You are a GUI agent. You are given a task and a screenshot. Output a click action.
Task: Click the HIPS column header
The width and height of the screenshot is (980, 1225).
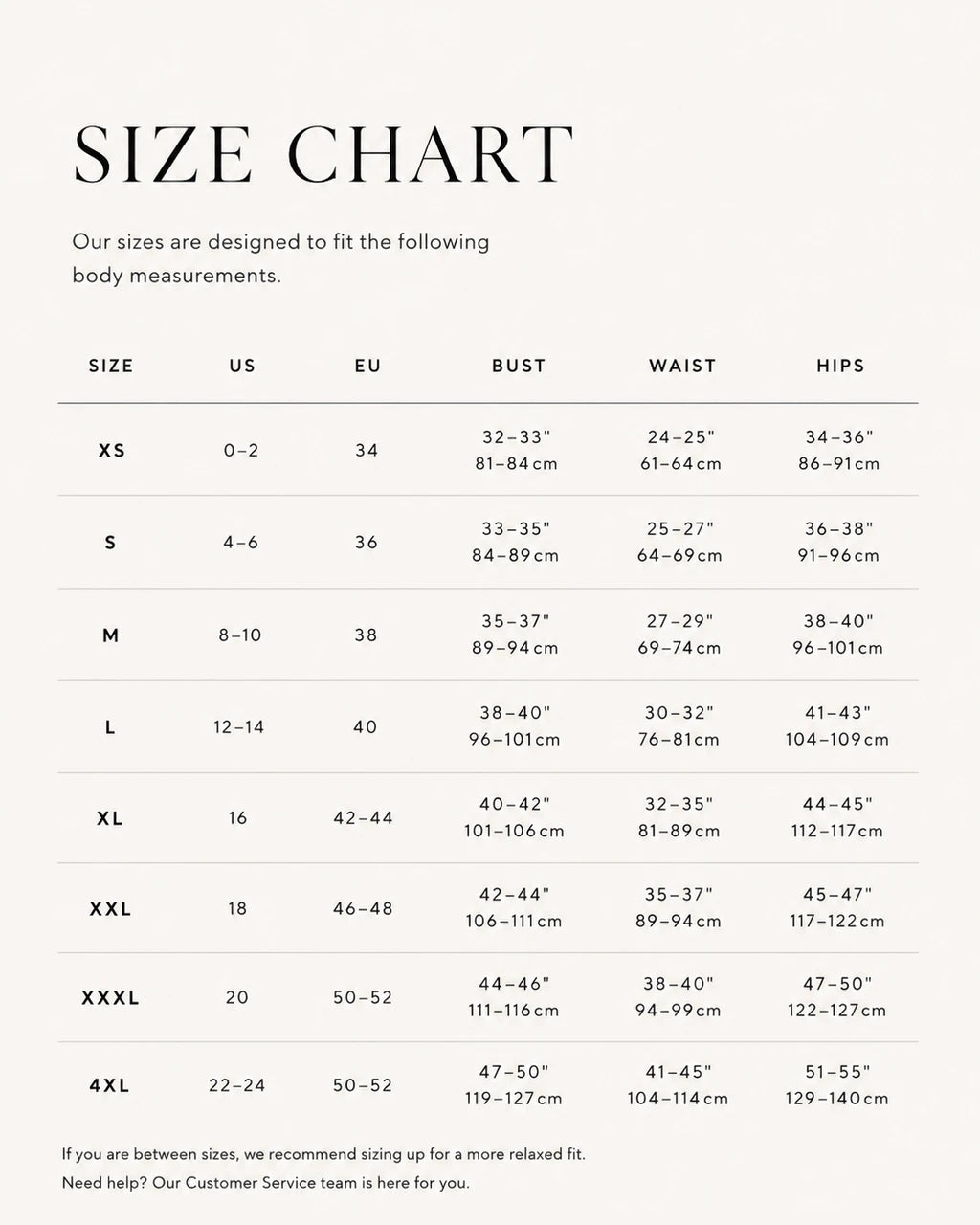(840, 366)
